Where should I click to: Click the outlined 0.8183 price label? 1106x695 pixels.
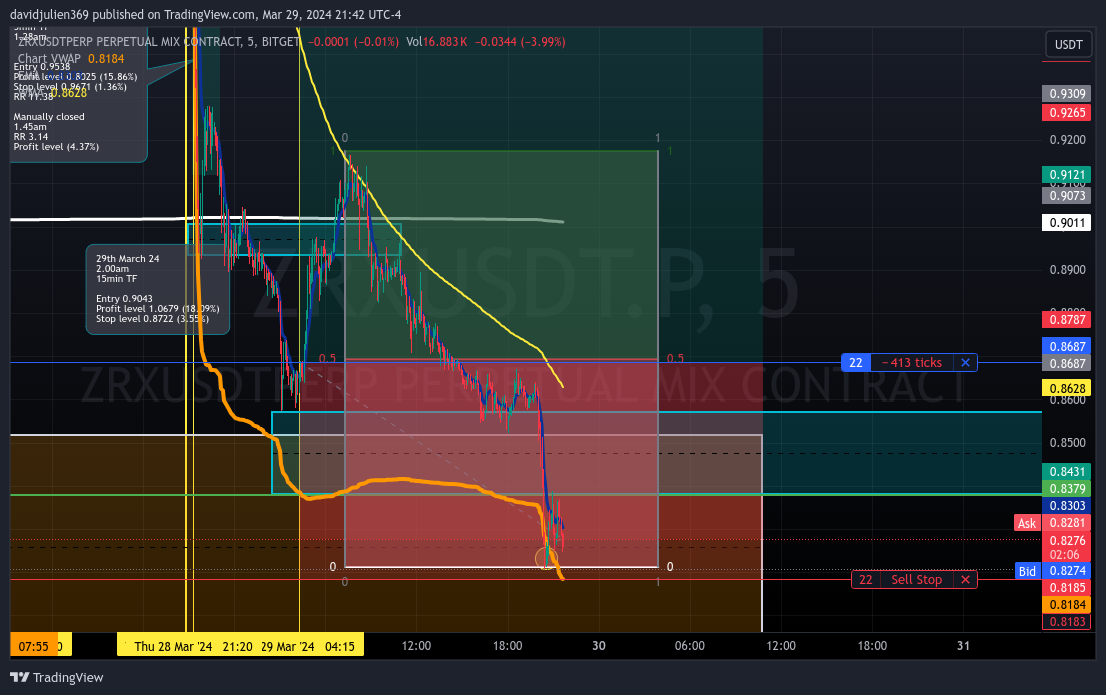point(1066,622)
